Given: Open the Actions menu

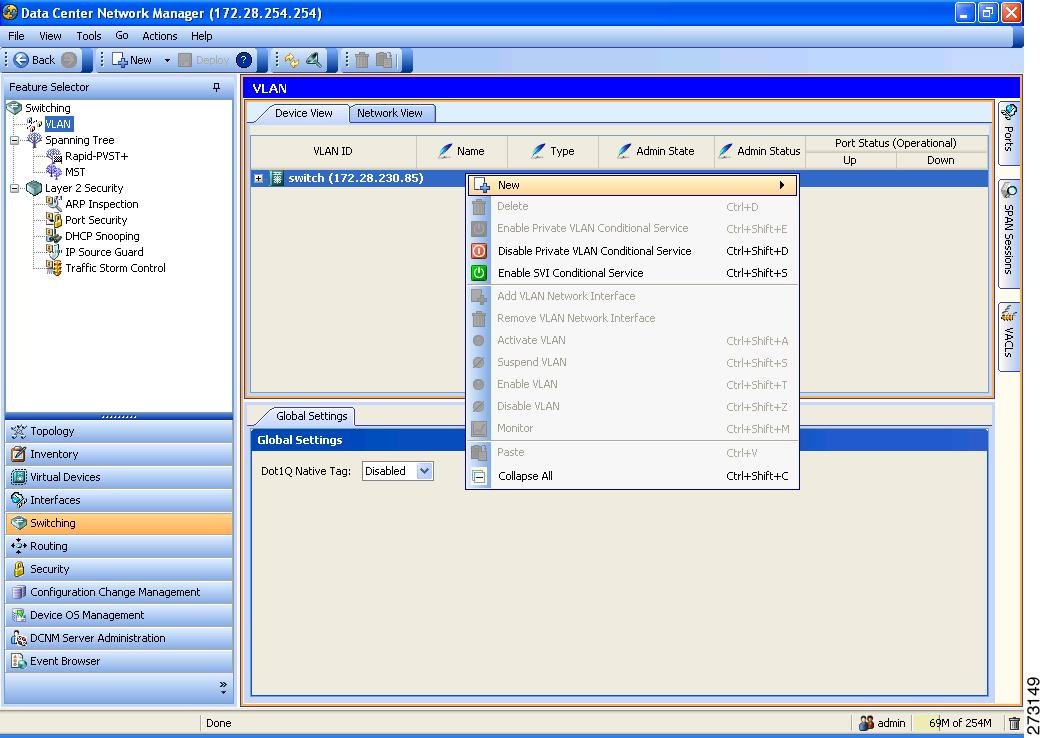Looking at the screenshot, I should 160,36.
